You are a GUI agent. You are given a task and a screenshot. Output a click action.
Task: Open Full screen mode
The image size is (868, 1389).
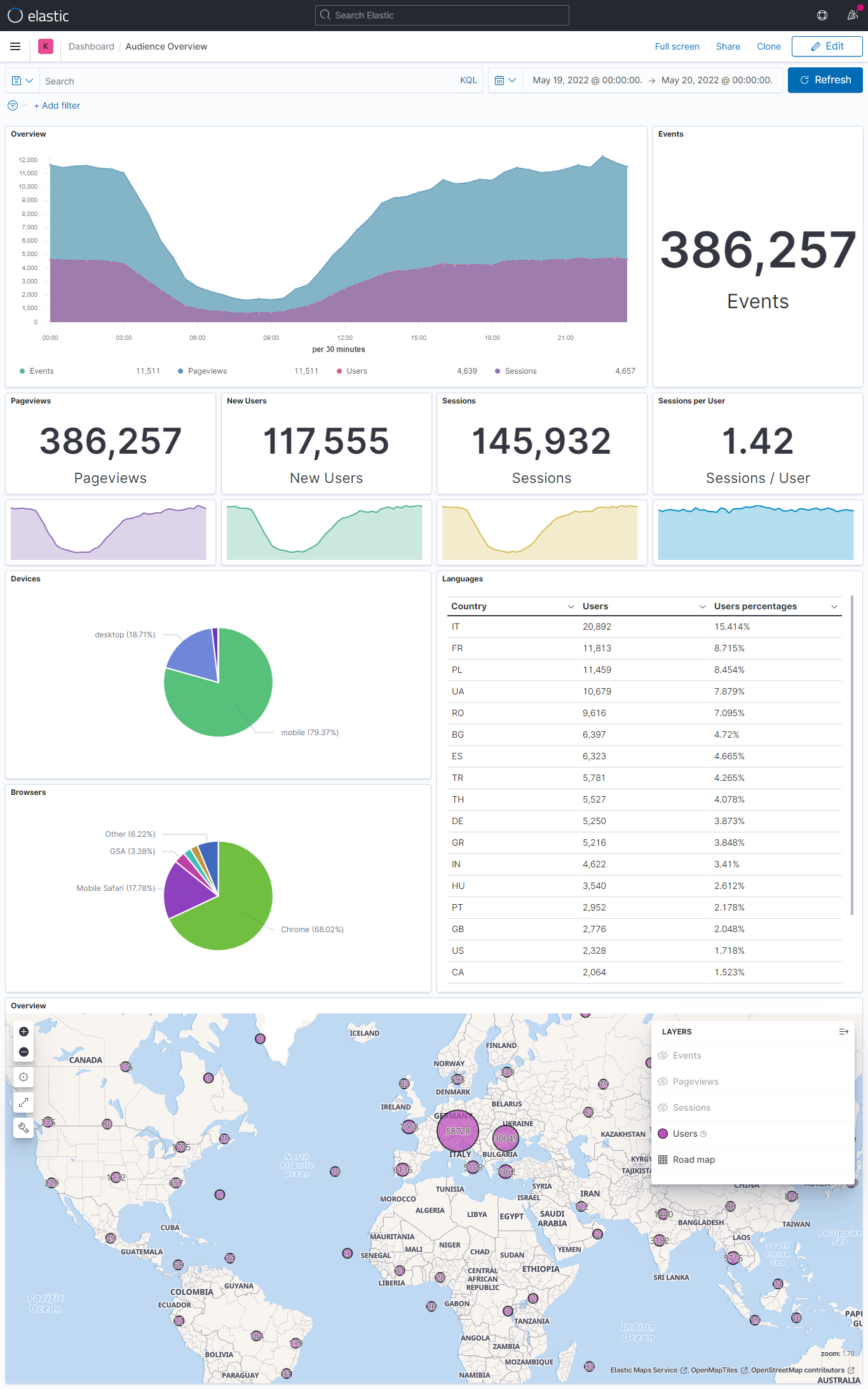pyautogui.click(x=677, y=46)
